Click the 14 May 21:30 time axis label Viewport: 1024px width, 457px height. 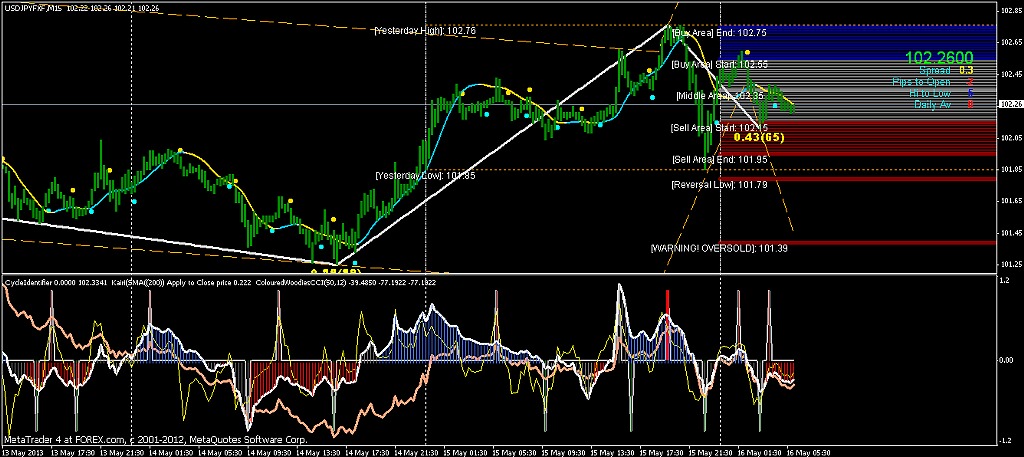point(417,452)
